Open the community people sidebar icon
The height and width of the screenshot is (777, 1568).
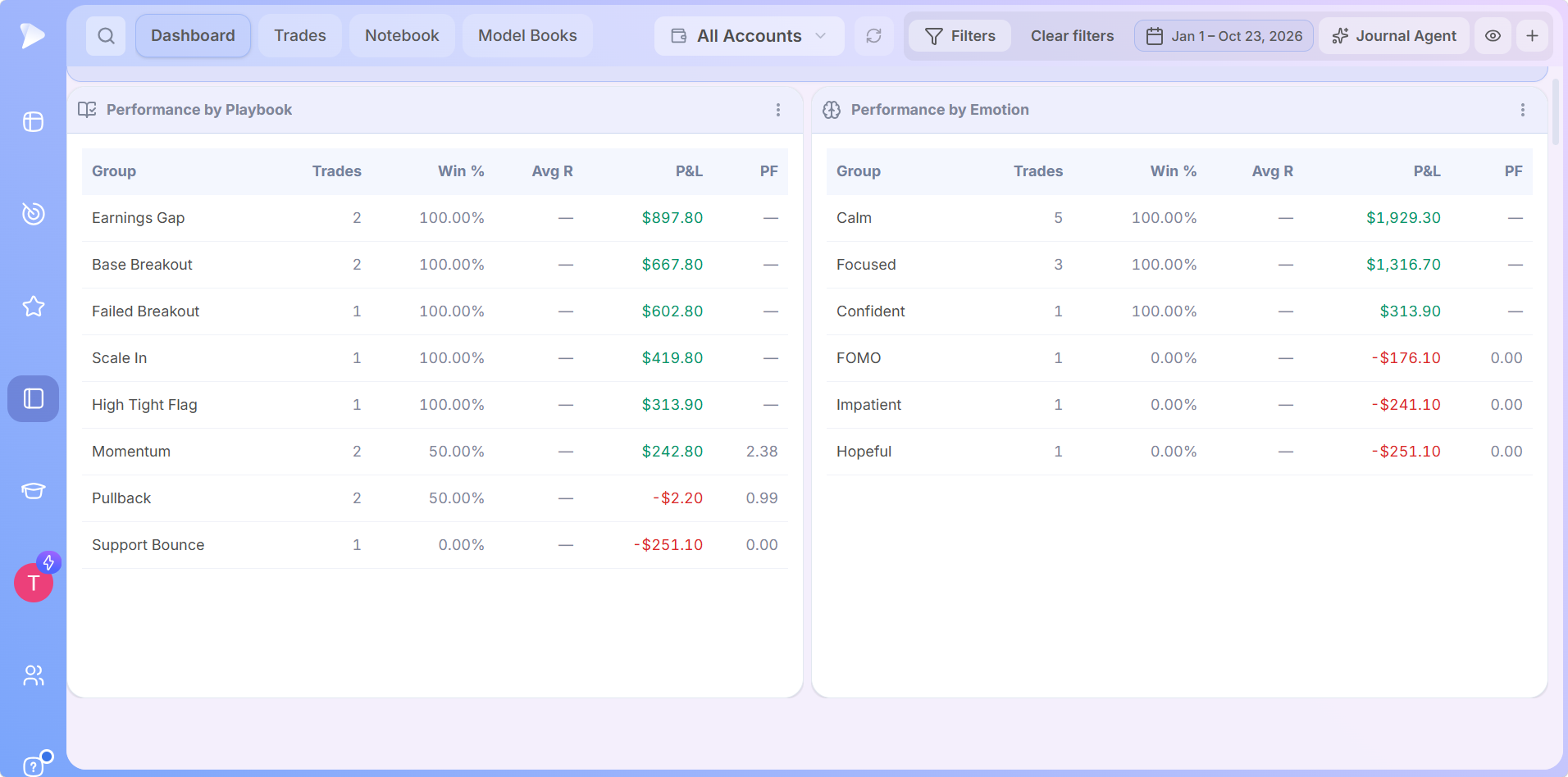tap(33, 675)
